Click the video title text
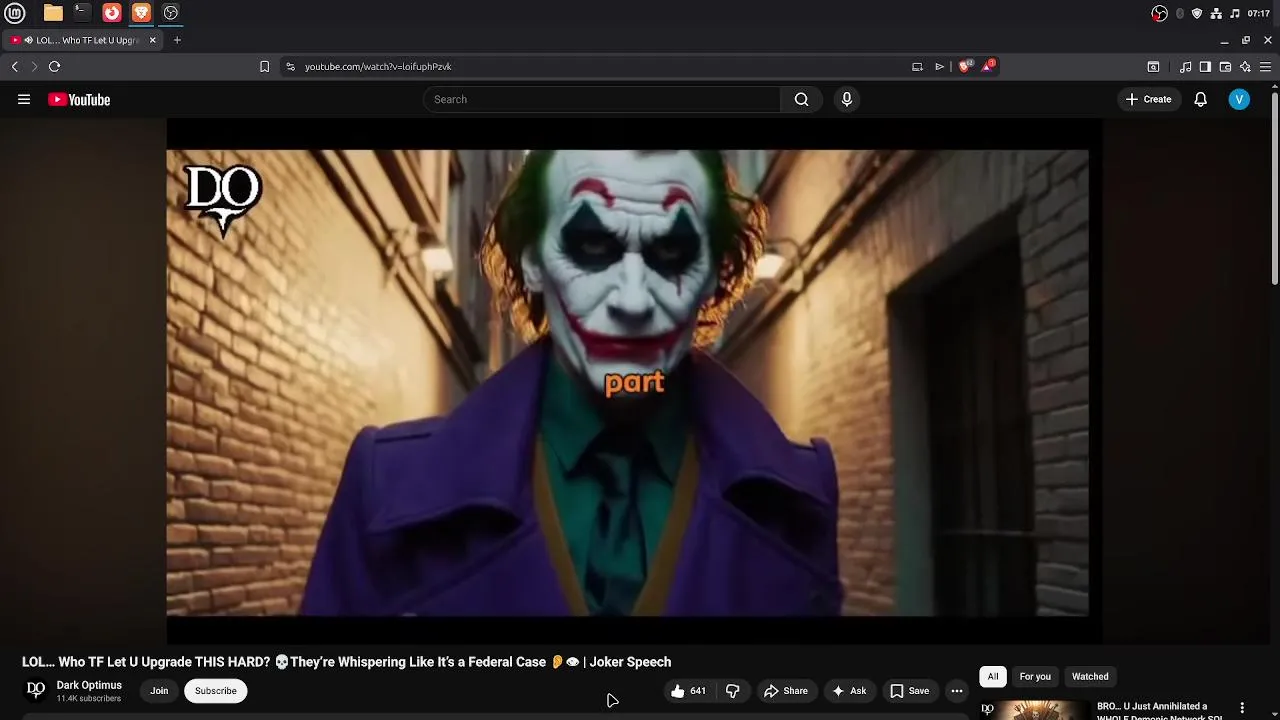 click(347, 662)
